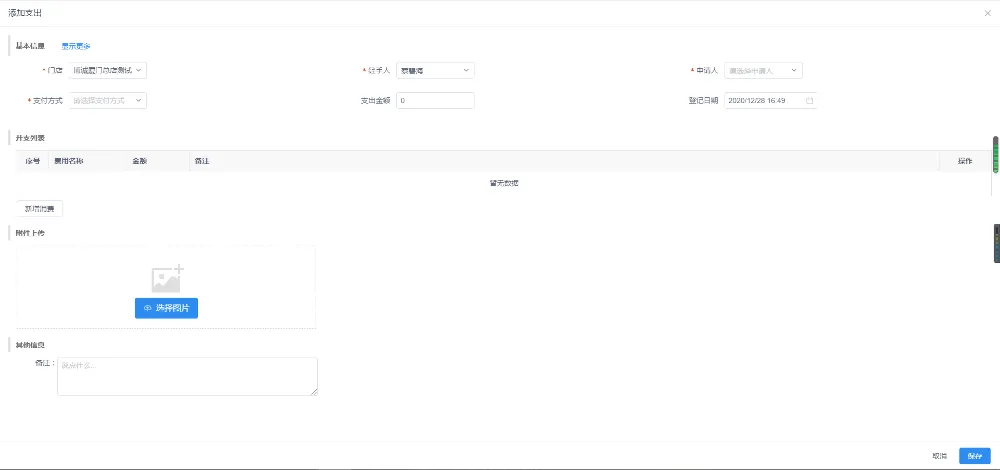The image size is (1000, 470).
Task: Click the 新增消费 button below the table
Action: pos(40,209)
